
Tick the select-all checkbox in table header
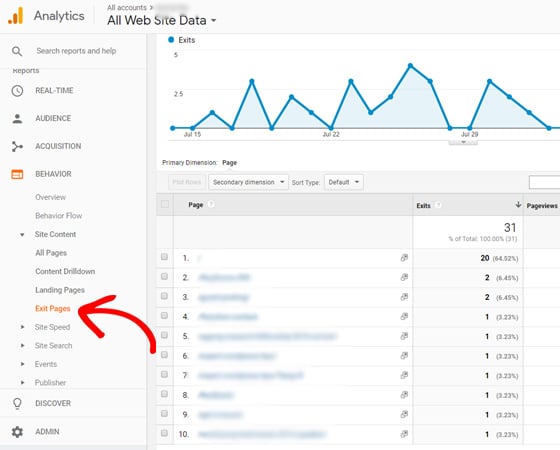tap(165, 204)
